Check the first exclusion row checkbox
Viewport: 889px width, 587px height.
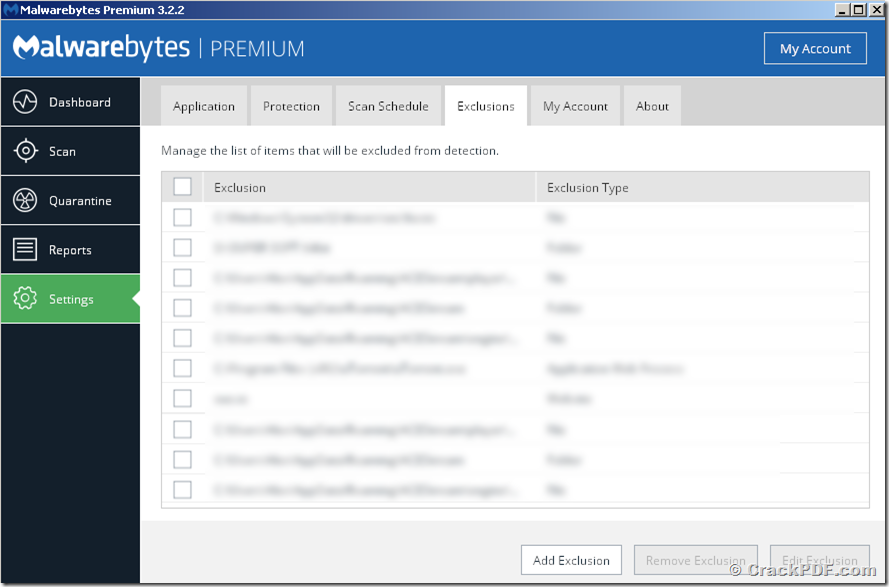(x=183, y=217)
